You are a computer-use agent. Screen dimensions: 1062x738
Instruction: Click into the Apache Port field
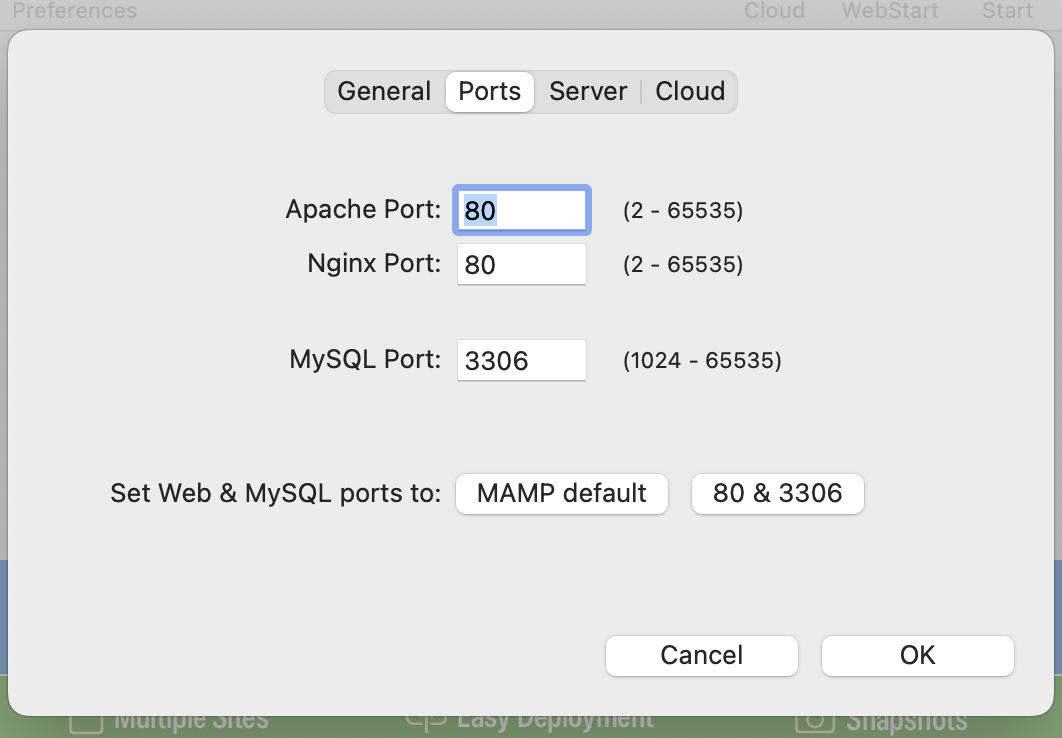coord(522,210)
